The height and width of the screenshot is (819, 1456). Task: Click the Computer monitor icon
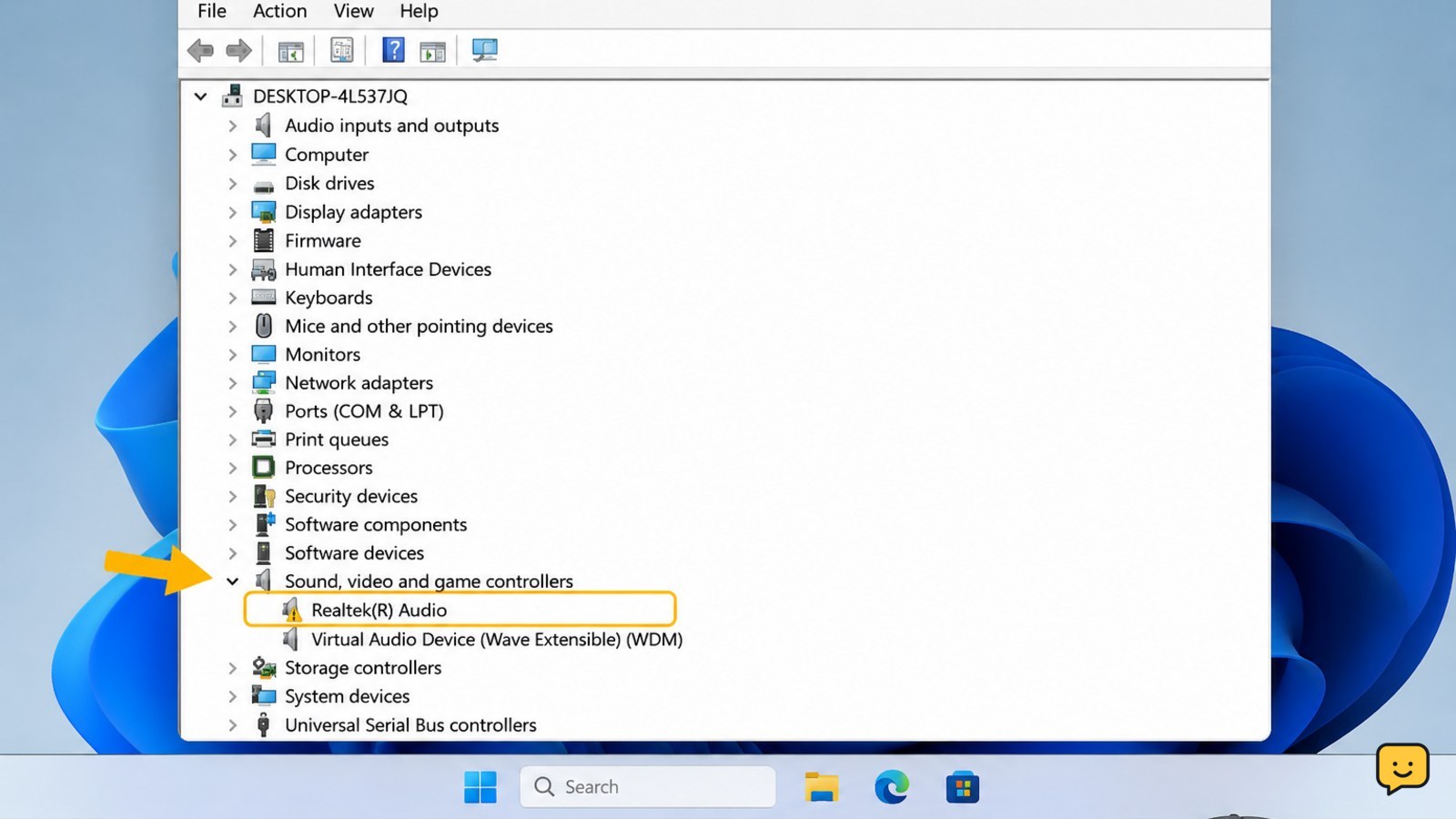[x=263, y=154]
